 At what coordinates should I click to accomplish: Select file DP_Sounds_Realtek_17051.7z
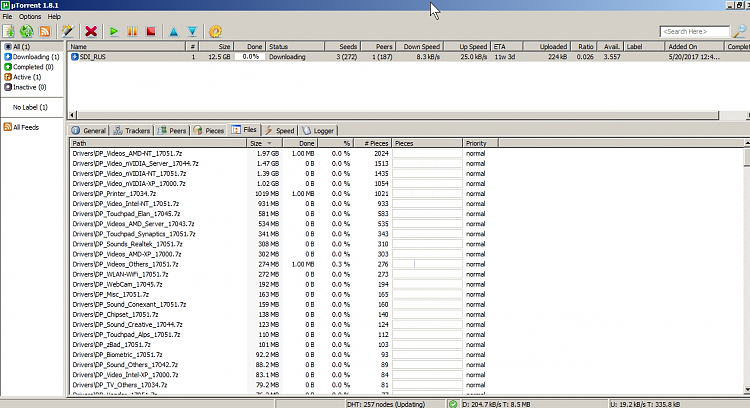coord(128,244)
